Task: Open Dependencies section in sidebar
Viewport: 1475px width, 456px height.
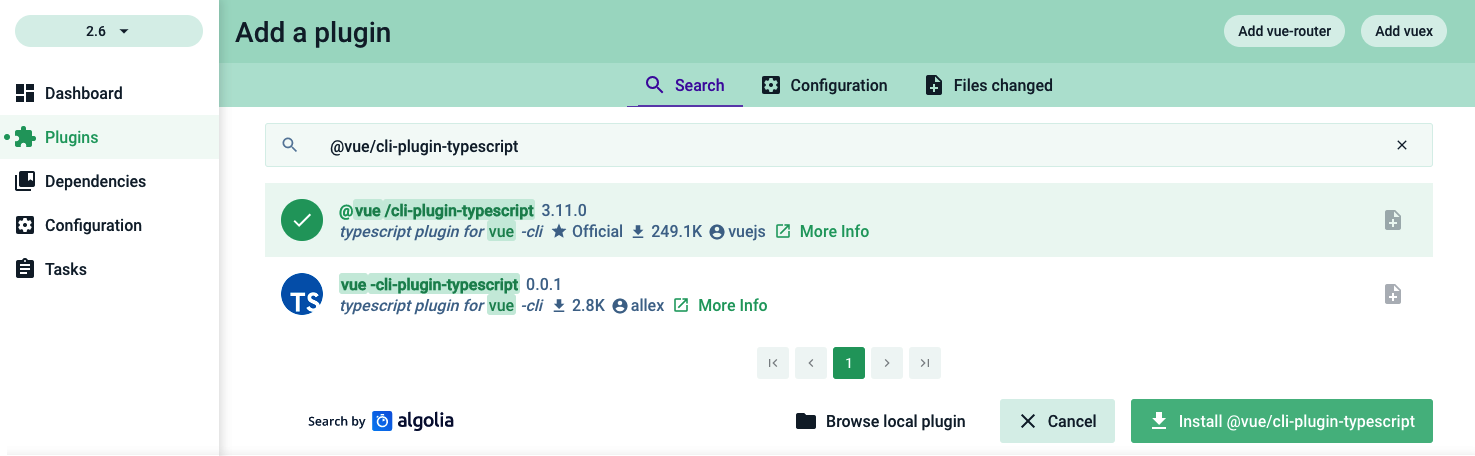Action: pos(109,181)
